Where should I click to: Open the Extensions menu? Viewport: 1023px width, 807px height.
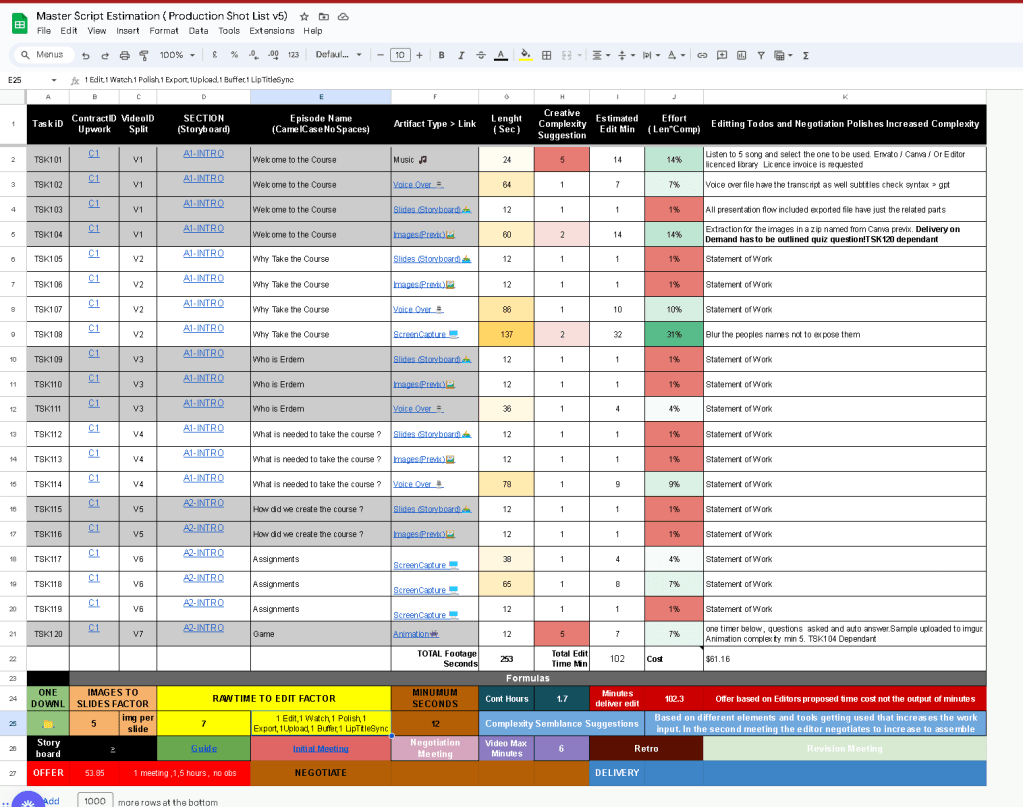click(x=271, y=31)
